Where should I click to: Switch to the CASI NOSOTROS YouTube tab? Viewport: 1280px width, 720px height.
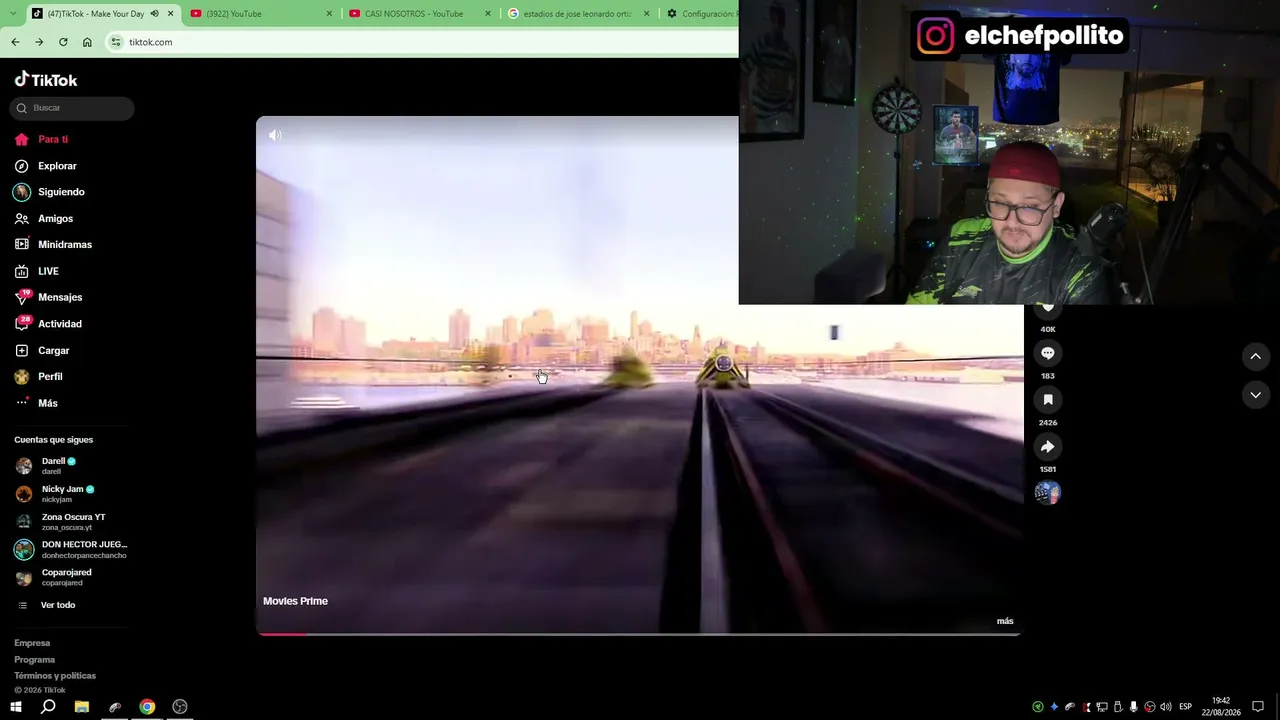[420, 14]
